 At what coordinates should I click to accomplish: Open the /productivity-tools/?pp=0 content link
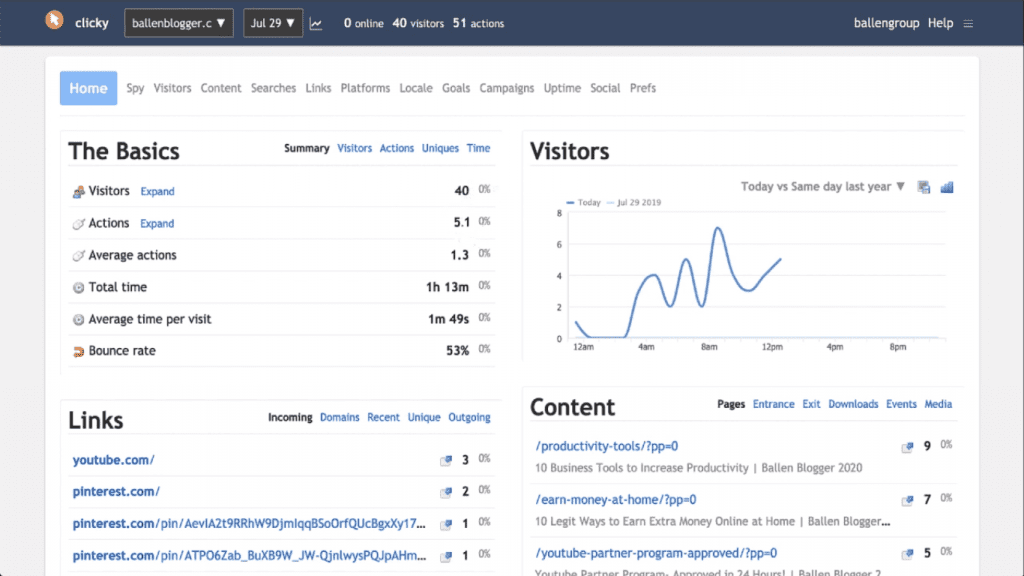[x=604, y=446]
